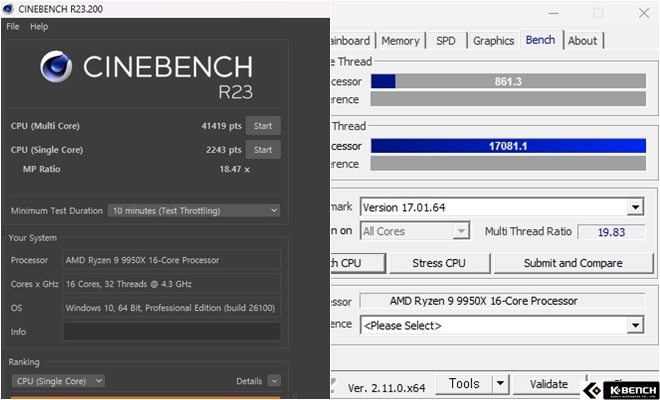The height and width of the screenshot is (400, 660).
Task: Open the Mainboard tab in CPU-Z
Action: 352,41
